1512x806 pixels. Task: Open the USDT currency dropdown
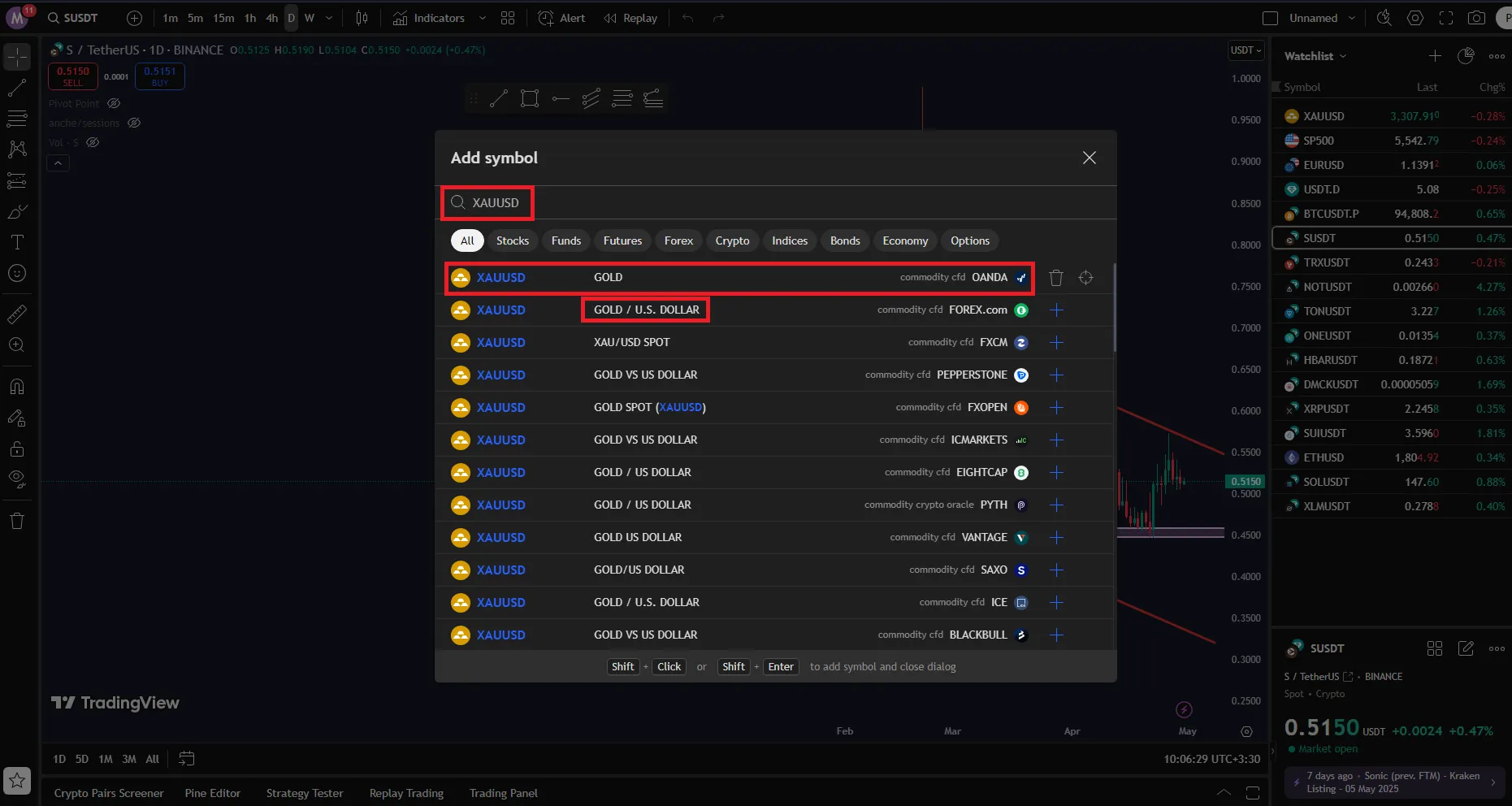click(x=1246, y=50)
